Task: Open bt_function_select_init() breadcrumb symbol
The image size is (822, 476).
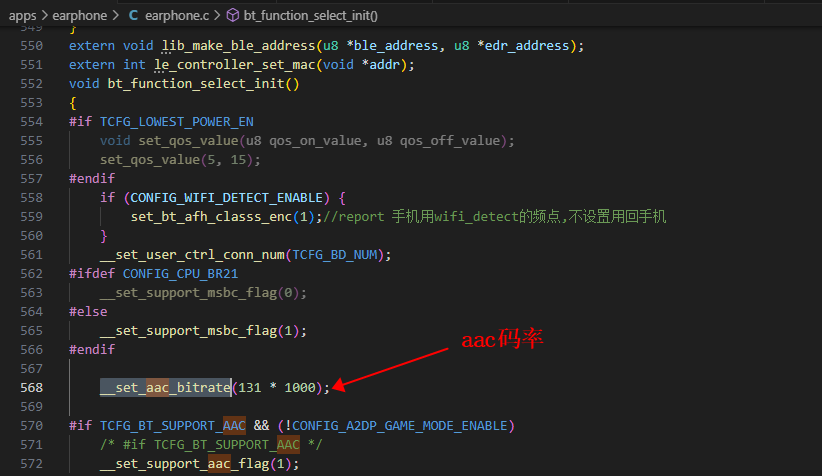Action: point(310,16)
